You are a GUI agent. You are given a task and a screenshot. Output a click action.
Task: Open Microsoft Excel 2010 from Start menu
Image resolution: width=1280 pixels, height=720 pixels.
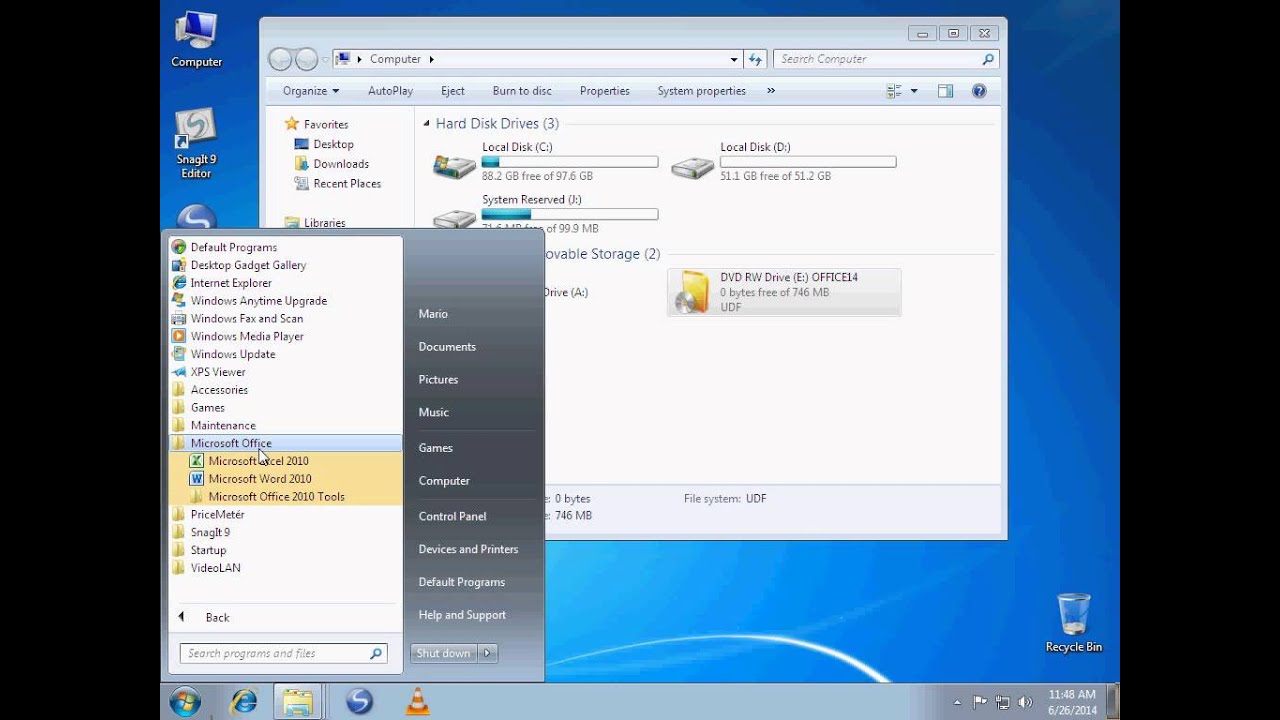pos(258,461)
